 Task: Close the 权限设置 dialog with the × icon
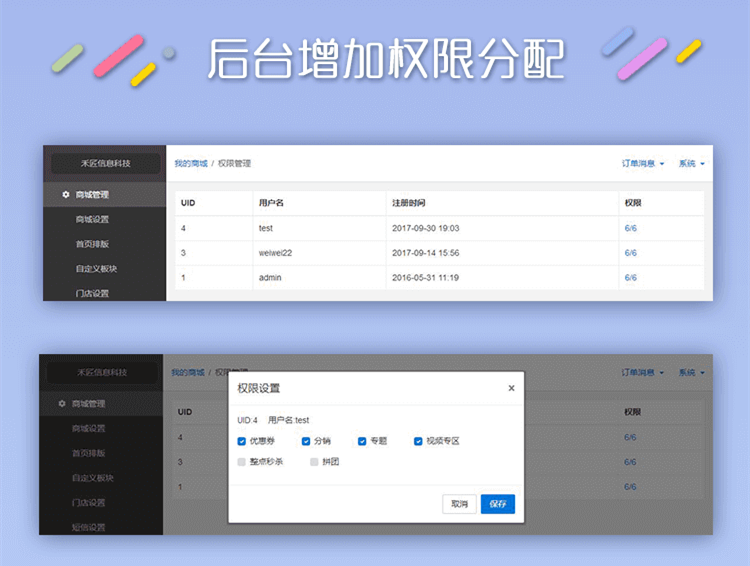pyautogui.click(x=511, y=388)
